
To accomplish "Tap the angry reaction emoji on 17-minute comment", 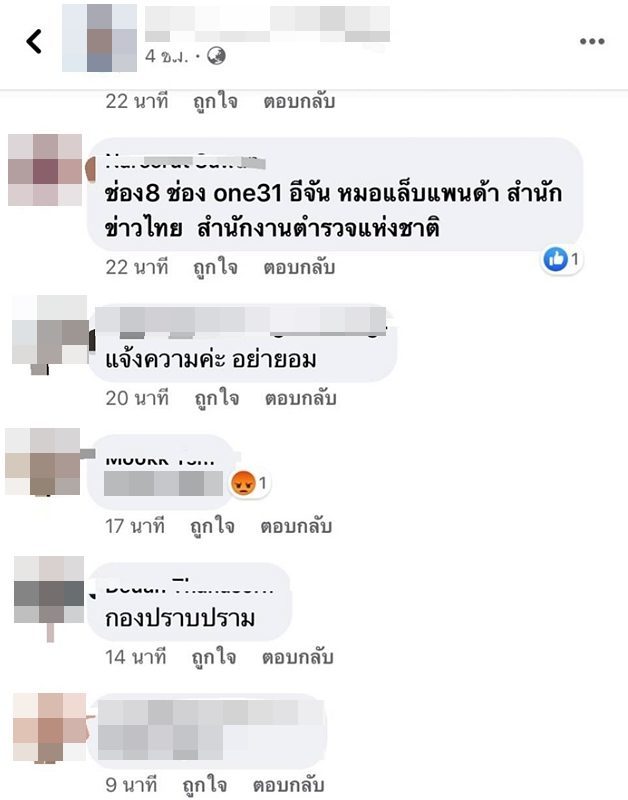I will point(243,483).
